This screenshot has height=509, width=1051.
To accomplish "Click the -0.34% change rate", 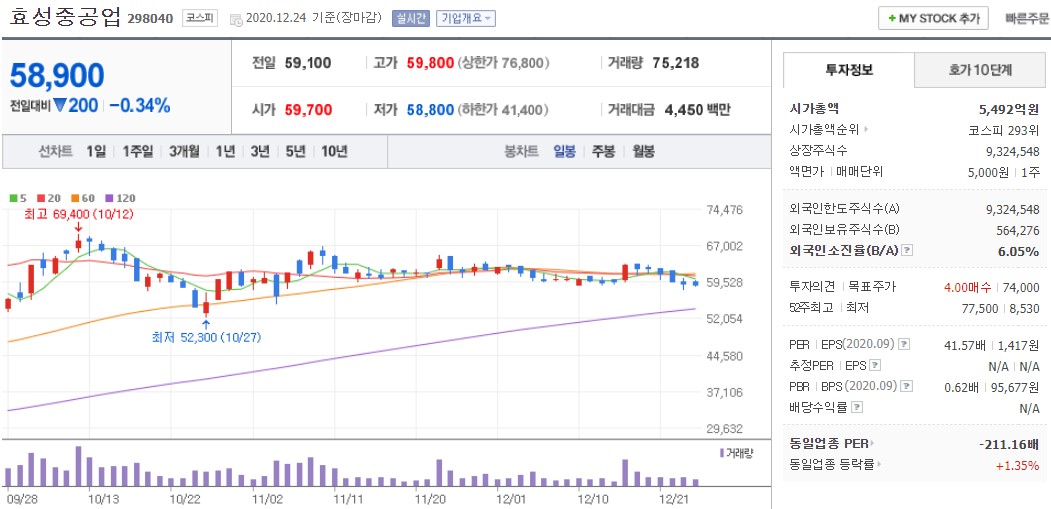I will 139,105.
